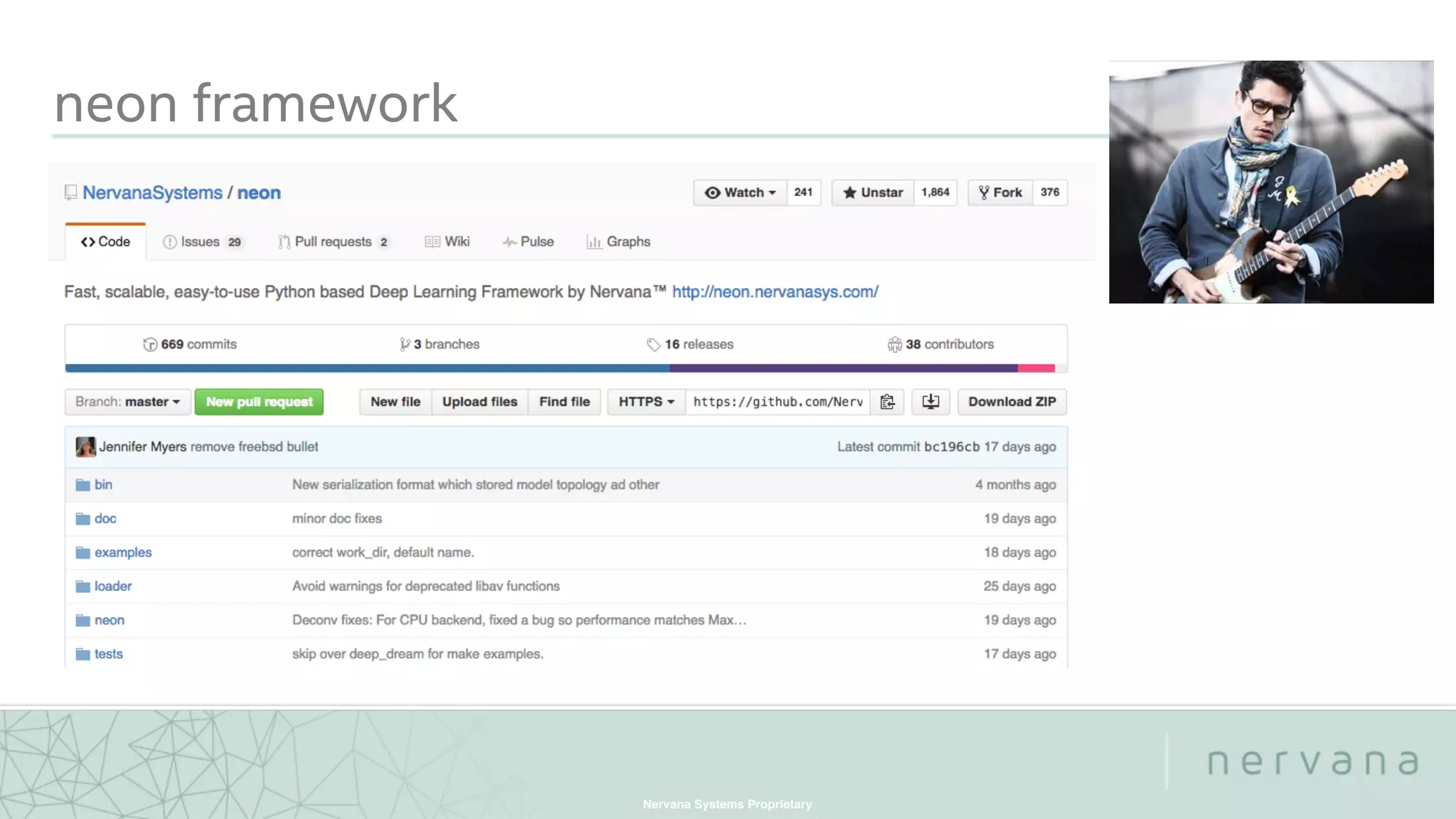Open the doc folder
Image resolution: width=1456 pixels, height=819 pixels.
click(x=105, y=519)
